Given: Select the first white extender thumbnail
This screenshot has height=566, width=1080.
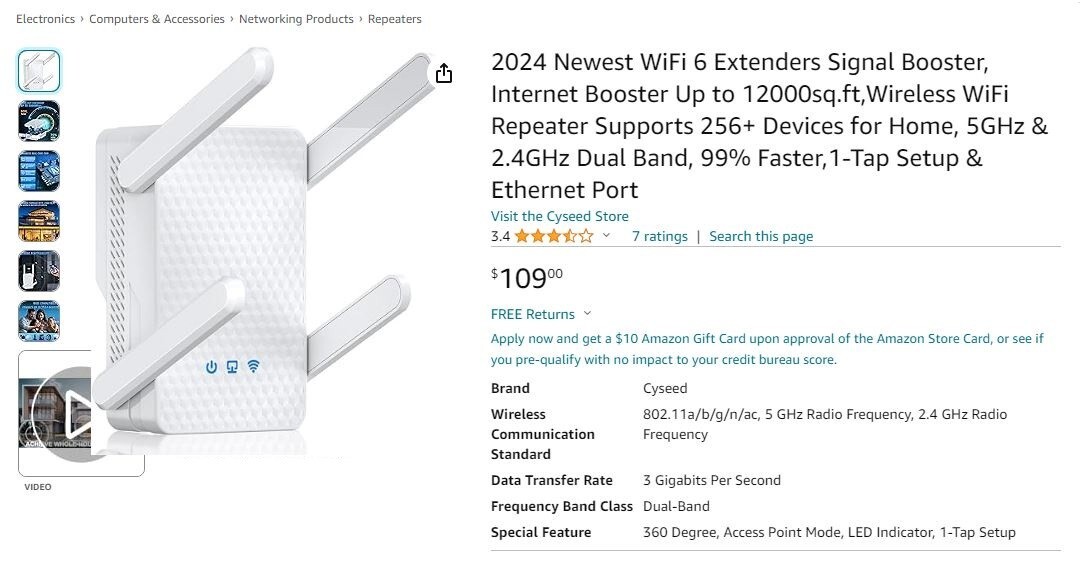Looking at the screenshot, I should pos(39,71).
